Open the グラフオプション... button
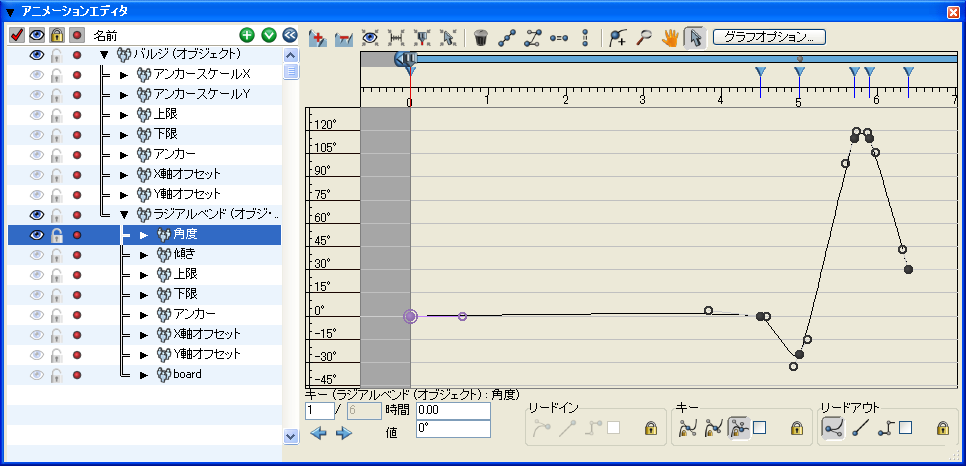 769,37
